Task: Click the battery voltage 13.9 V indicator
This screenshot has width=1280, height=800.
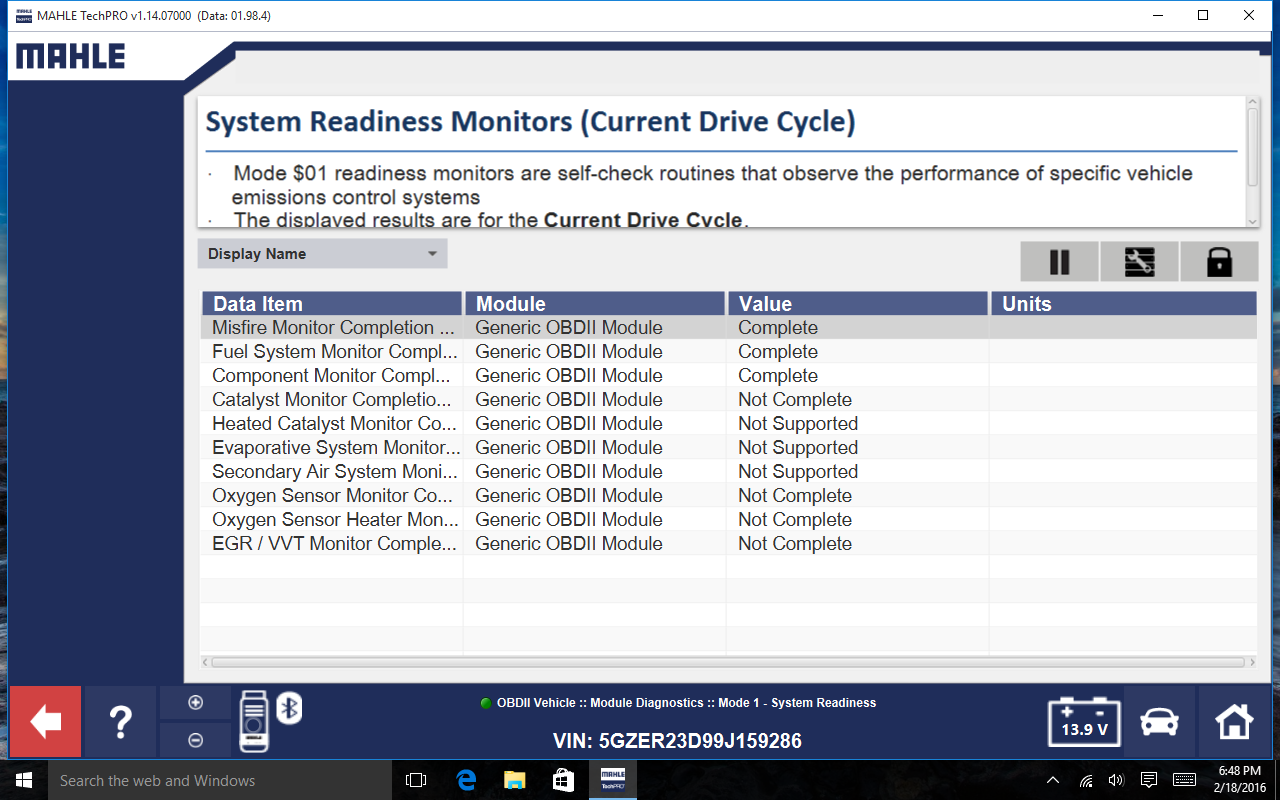Action: point(1084,721)
